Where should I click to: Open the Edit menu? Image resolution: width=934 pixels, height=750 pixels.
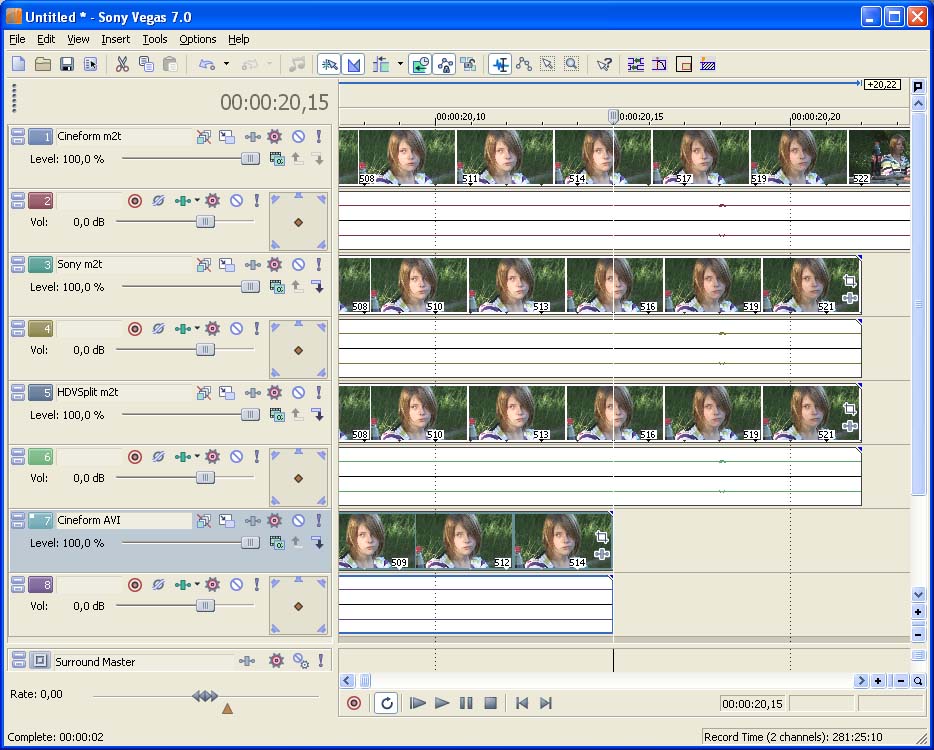(46, 39)
